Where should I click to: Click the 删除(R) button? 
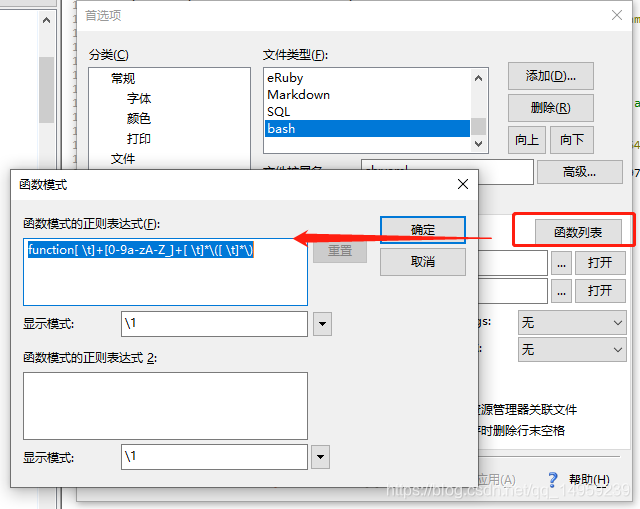pyautogui.click(x=551, y=108)
